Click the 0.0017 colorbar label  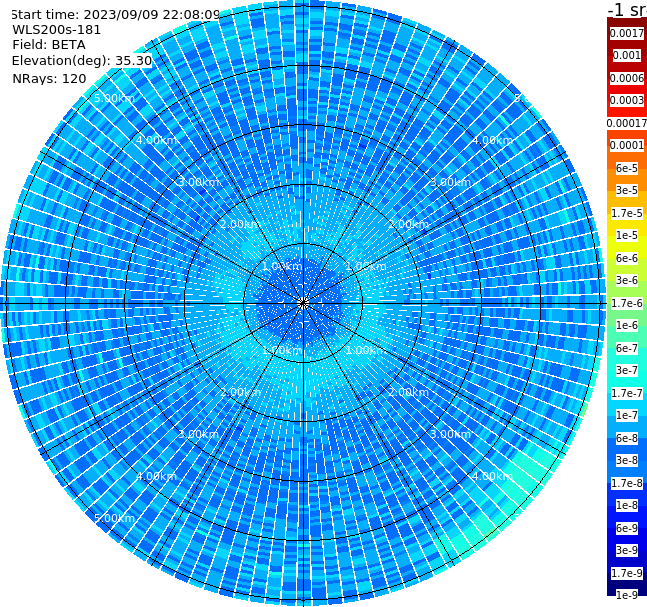(x=627, y=33)
